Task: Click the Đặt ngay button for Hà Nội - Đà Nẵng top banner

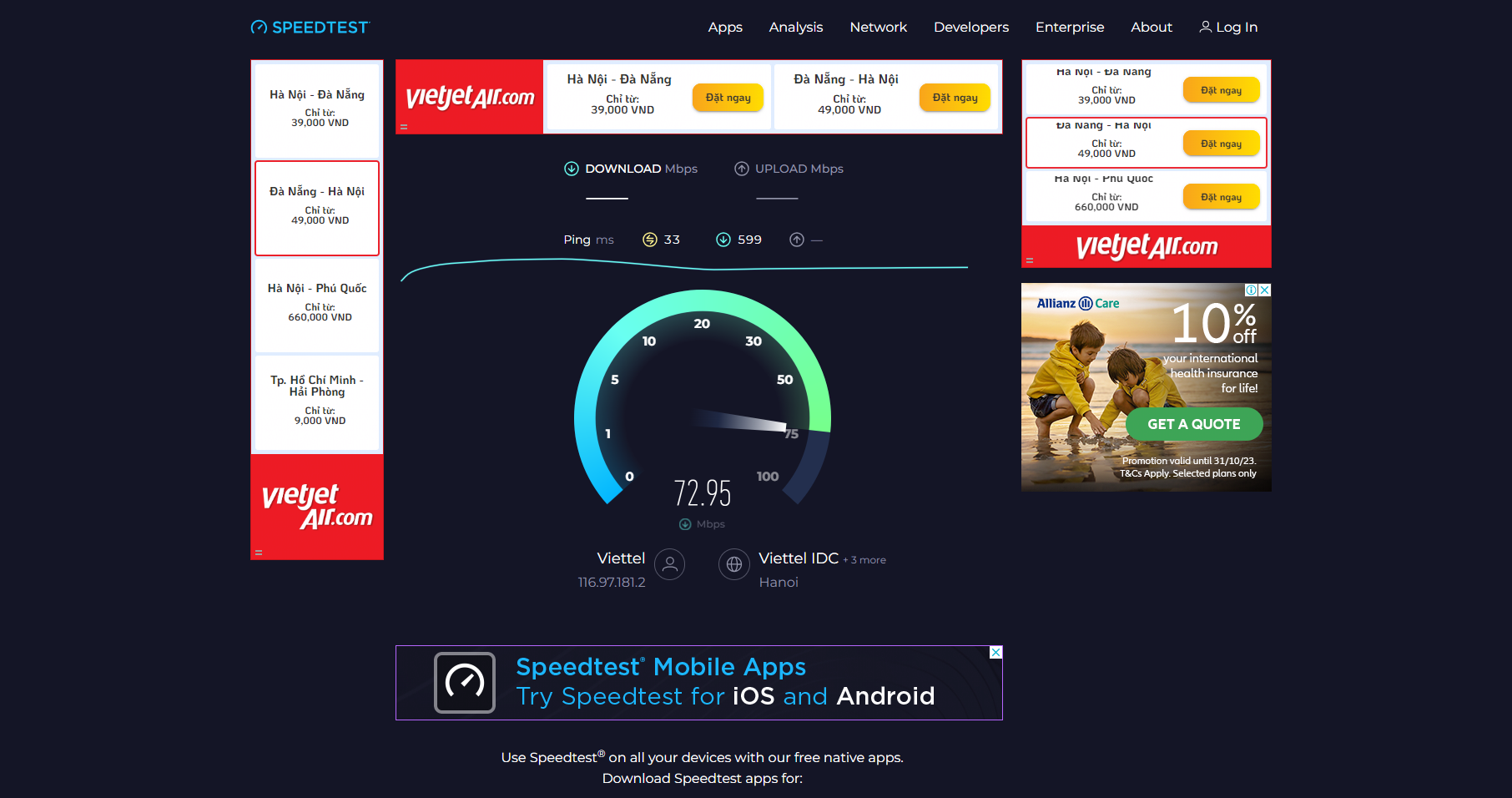Action: (x=728, y=98)
